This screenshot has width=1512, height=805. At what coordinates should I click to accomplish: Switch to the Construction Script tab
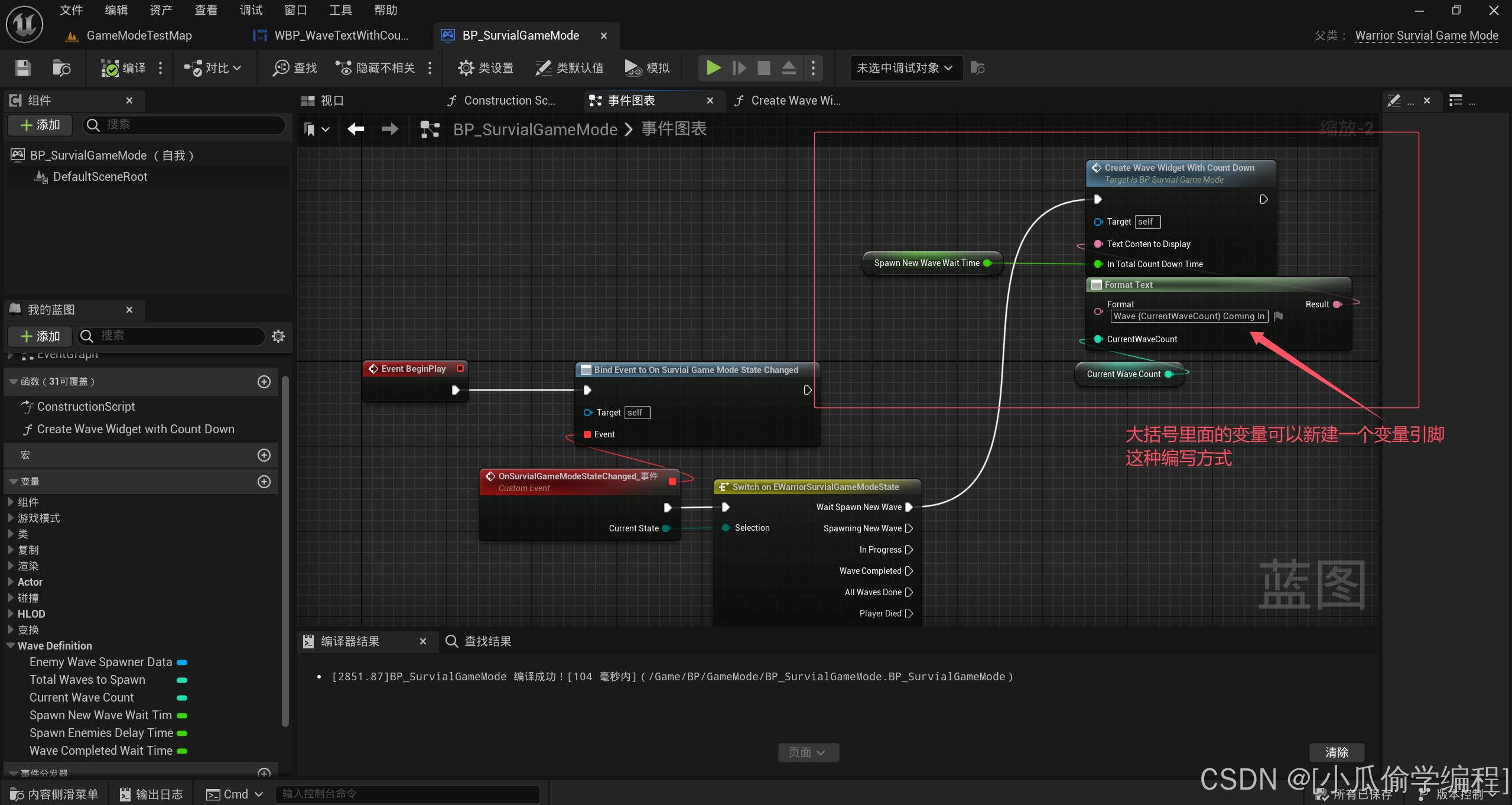pos(508,100)
